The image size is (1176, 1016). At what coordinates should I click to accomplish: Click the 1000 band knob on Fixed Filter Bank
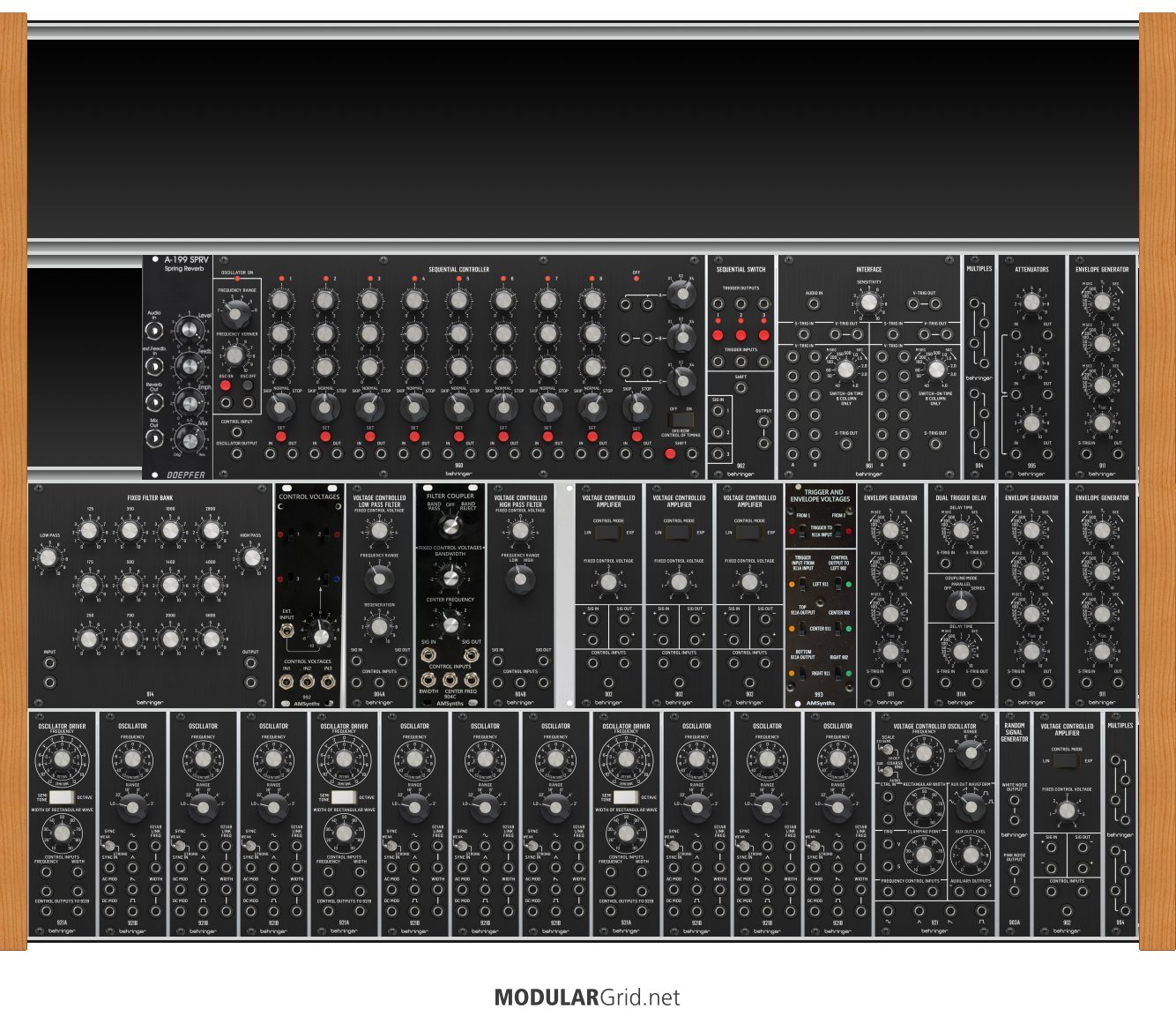[170, 531]
